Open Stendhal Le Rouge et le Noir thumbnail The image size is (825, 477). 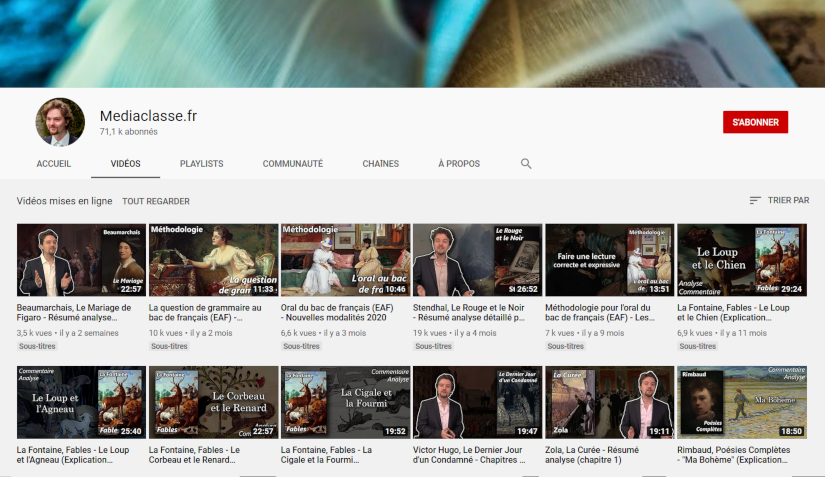tap(477, 260)
